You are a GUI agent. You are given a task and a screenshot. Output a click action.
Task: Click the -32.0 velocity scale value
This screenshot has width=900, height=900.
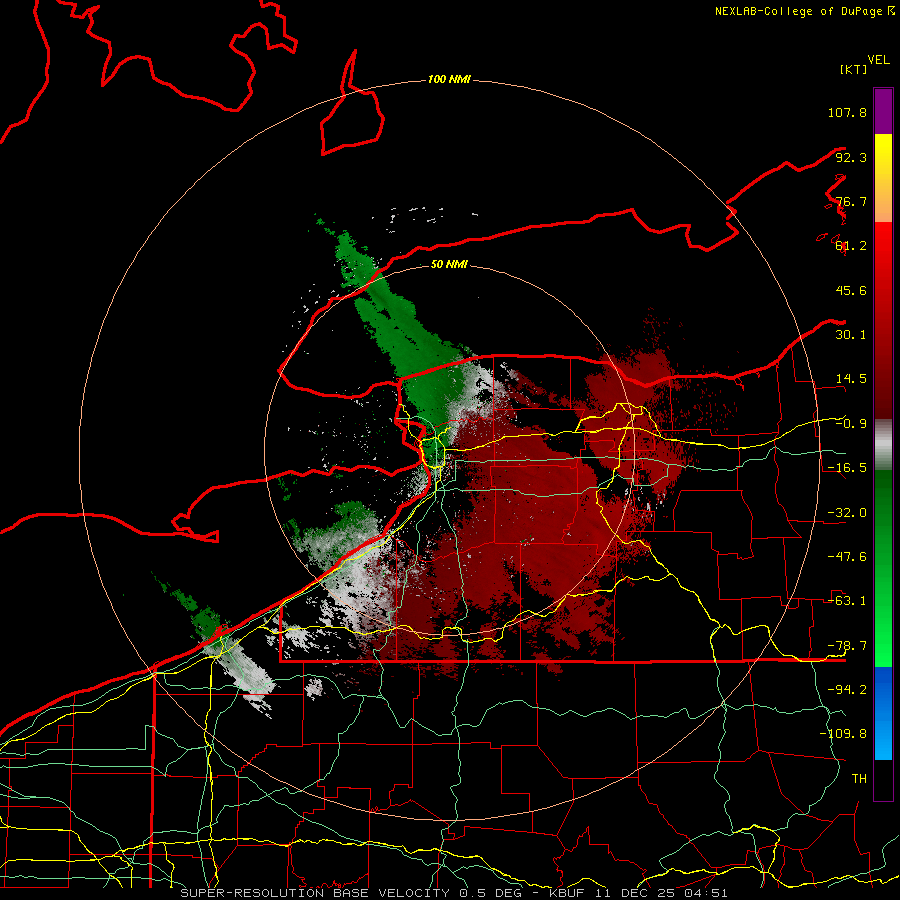(847, 513)
